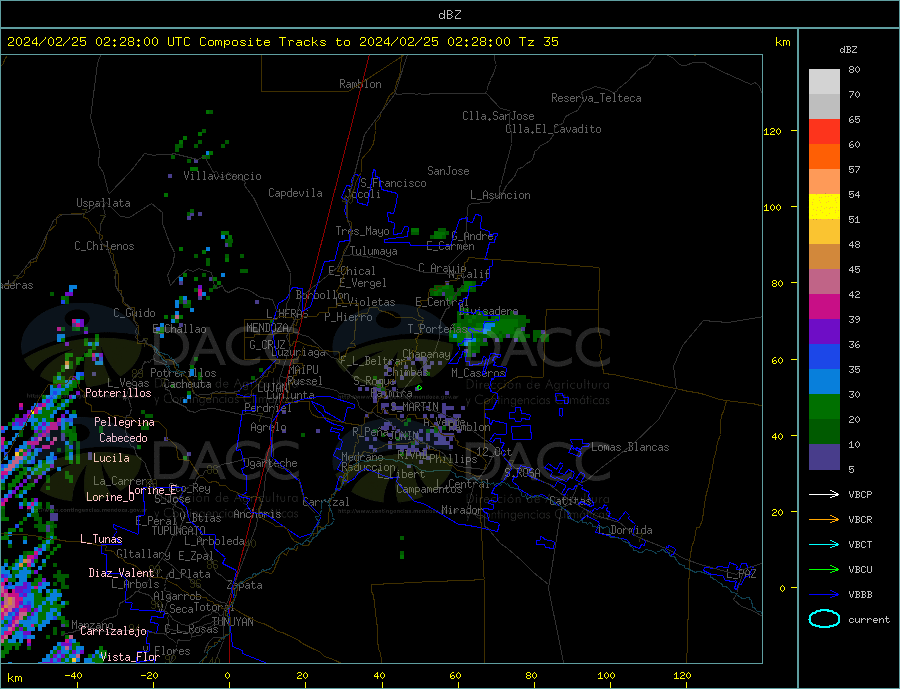
Task: Click the green VBCU arrow in legend
Action: tap(824, 569)
